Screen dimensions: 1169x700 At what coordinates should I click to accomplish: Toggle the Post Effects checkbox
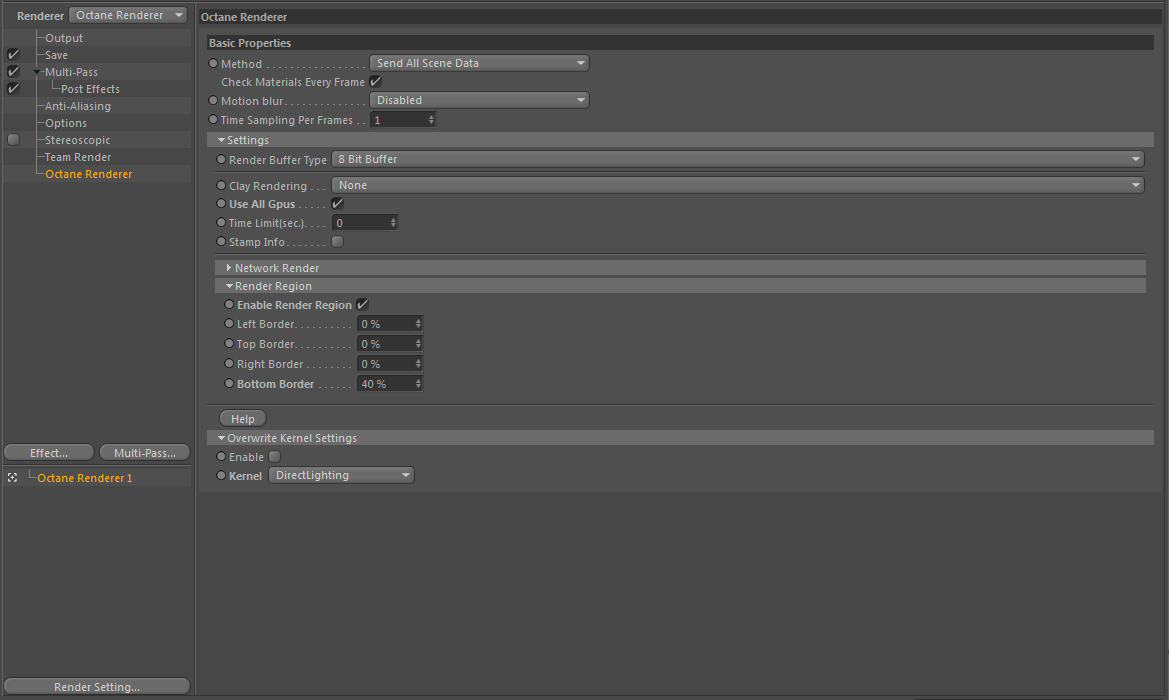click(x=13, y=89)
